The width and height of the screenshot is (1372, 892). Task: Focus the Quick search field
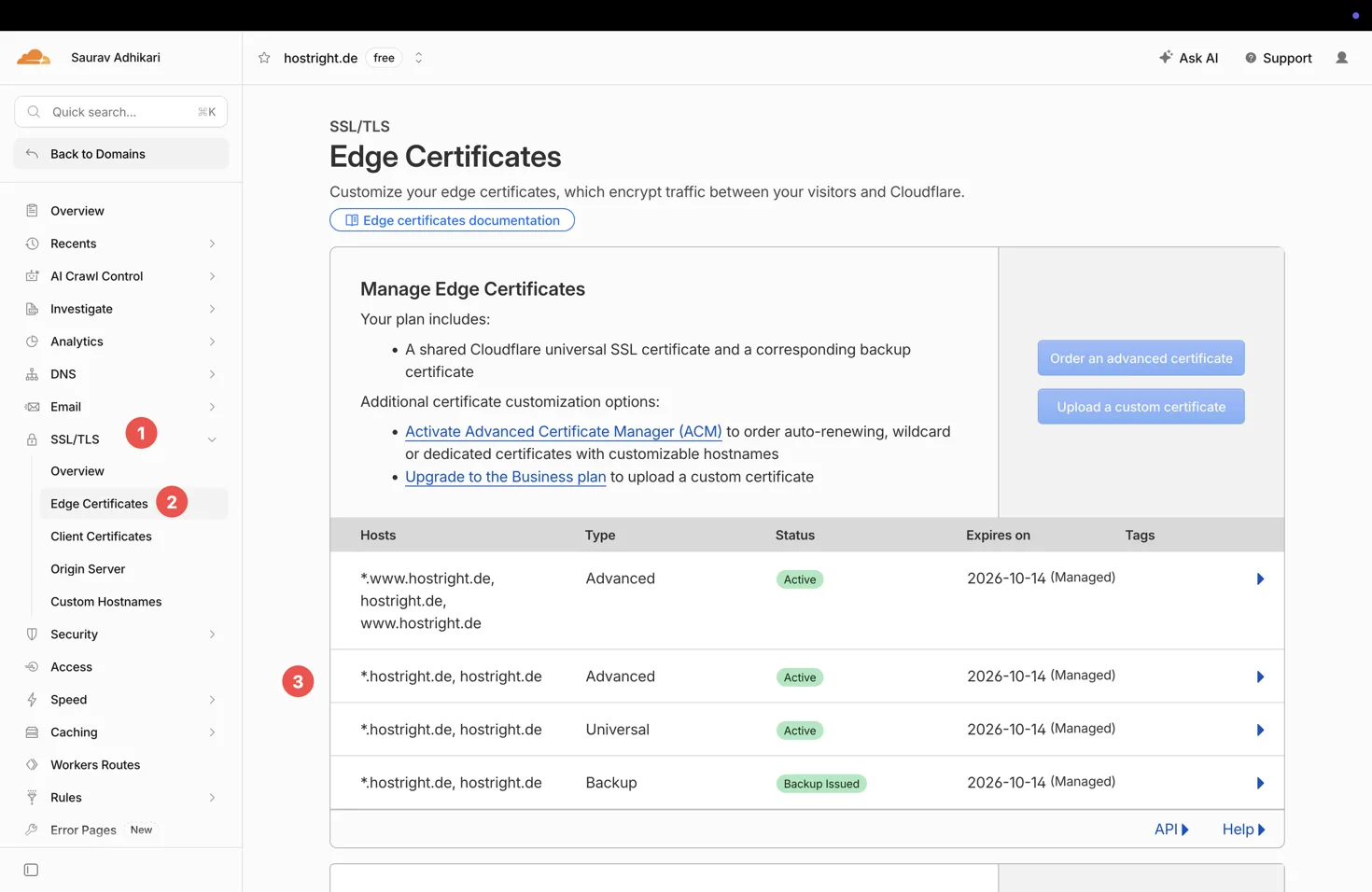(x=121, y=112)
